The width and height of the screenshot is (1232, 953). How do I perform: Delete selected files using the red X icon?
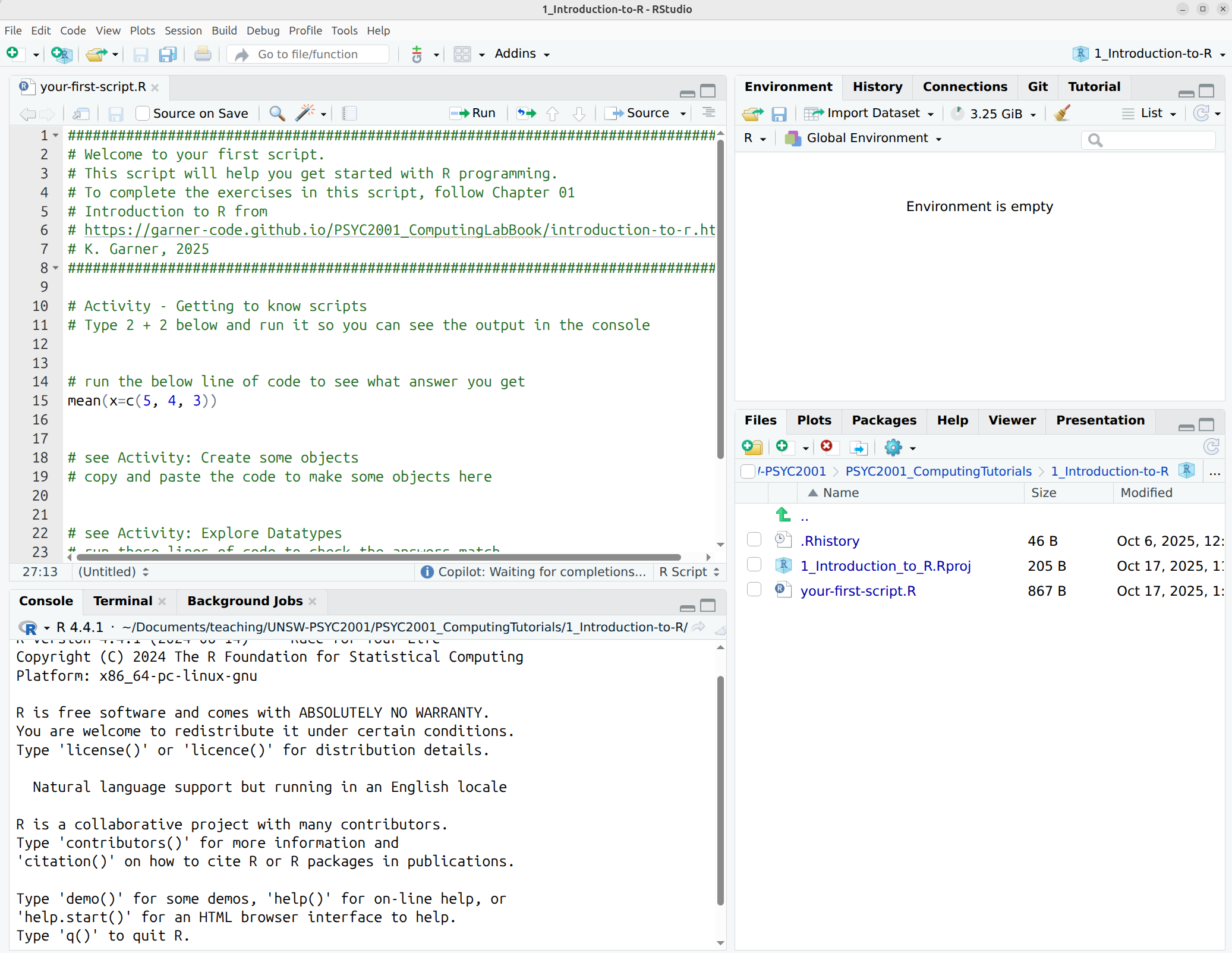(x=827, y=447)
